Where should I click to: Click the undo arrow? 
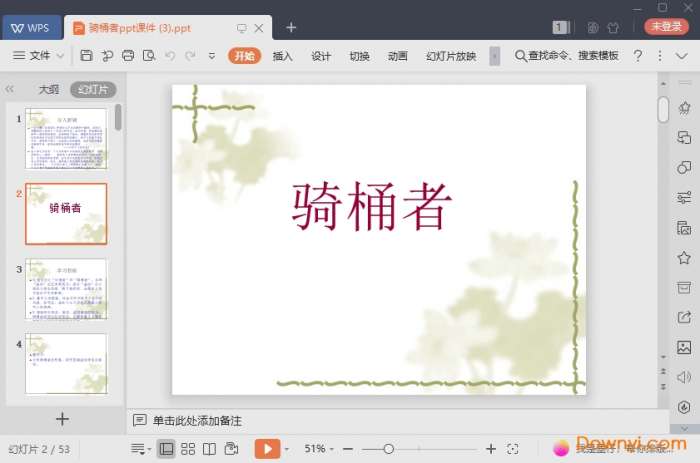tap(170, 56)
